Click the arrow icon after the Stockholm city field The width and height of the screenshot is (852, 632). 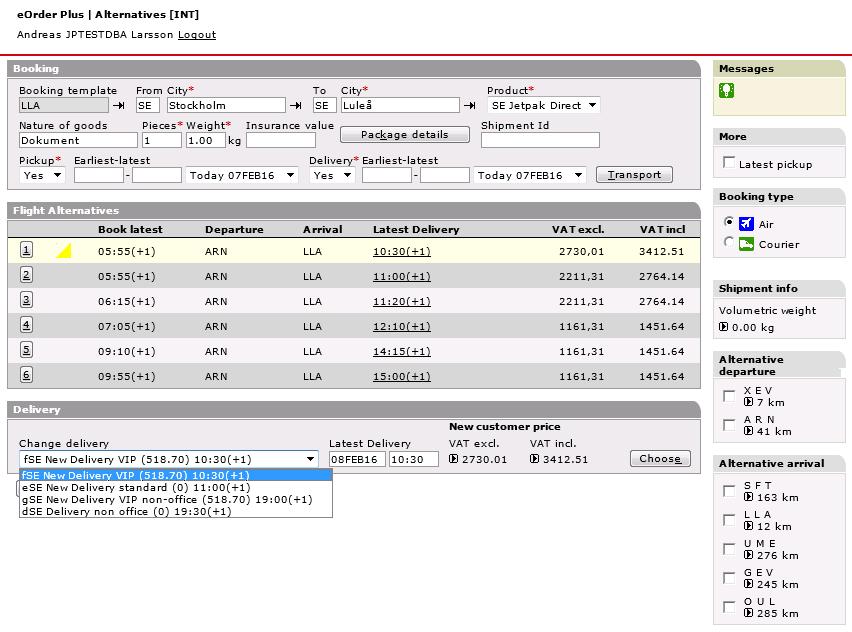coord(296,105)
